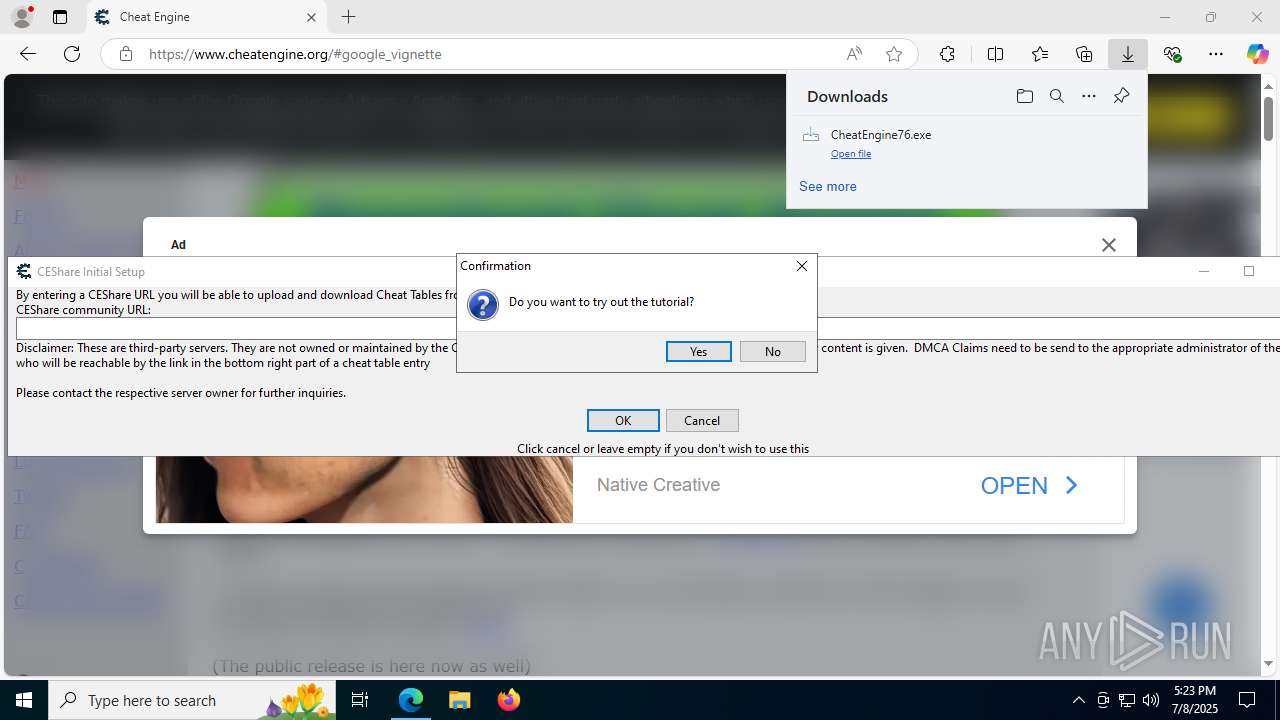Viewport: 1280px width, 720px height.
Task: View site information lock icon
Action: (125, 54)
